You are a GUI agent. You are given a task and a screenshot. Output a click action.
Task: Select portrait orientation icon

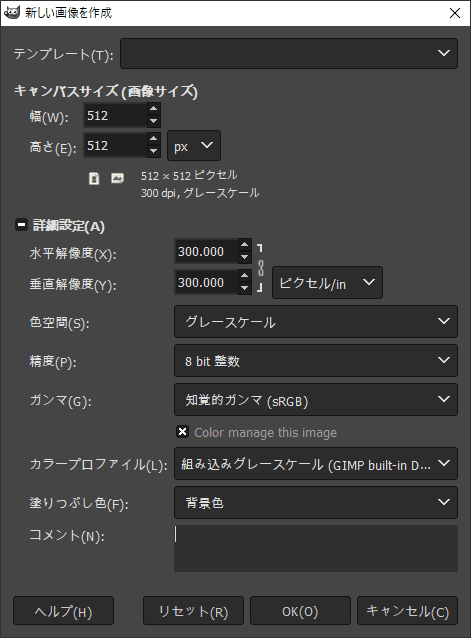[94, 179]
